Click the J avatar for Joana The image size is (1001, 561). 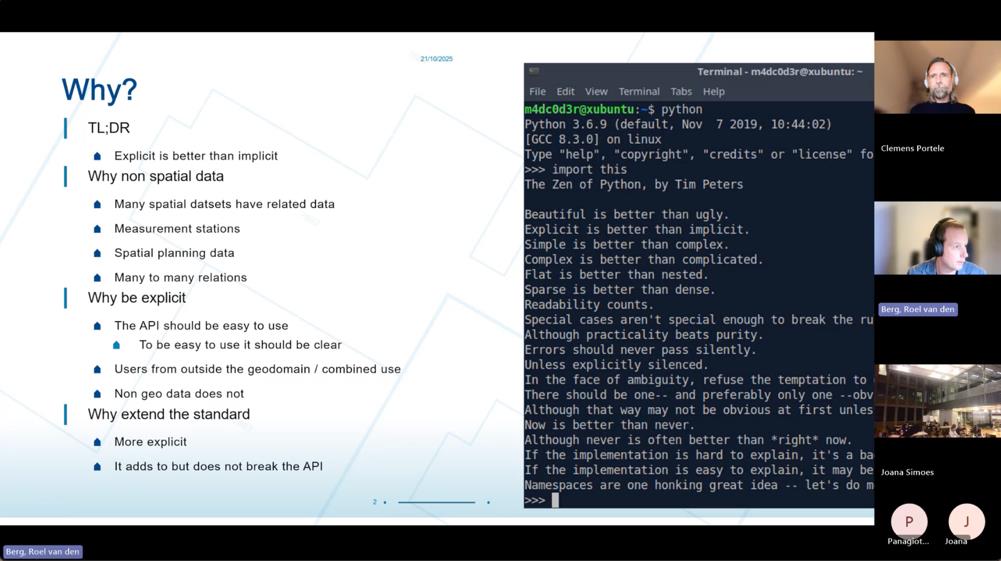point(966,521)
